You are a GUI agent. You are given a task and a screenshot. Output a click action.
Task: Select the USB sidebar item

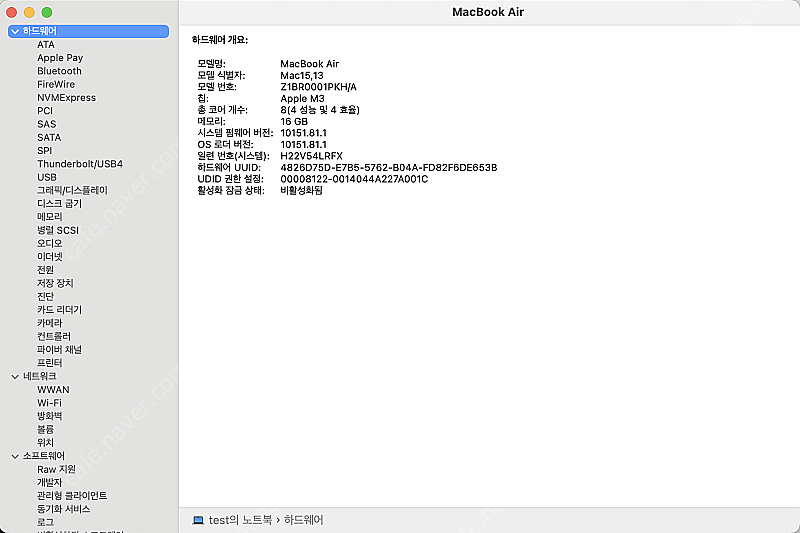[47, 177]
